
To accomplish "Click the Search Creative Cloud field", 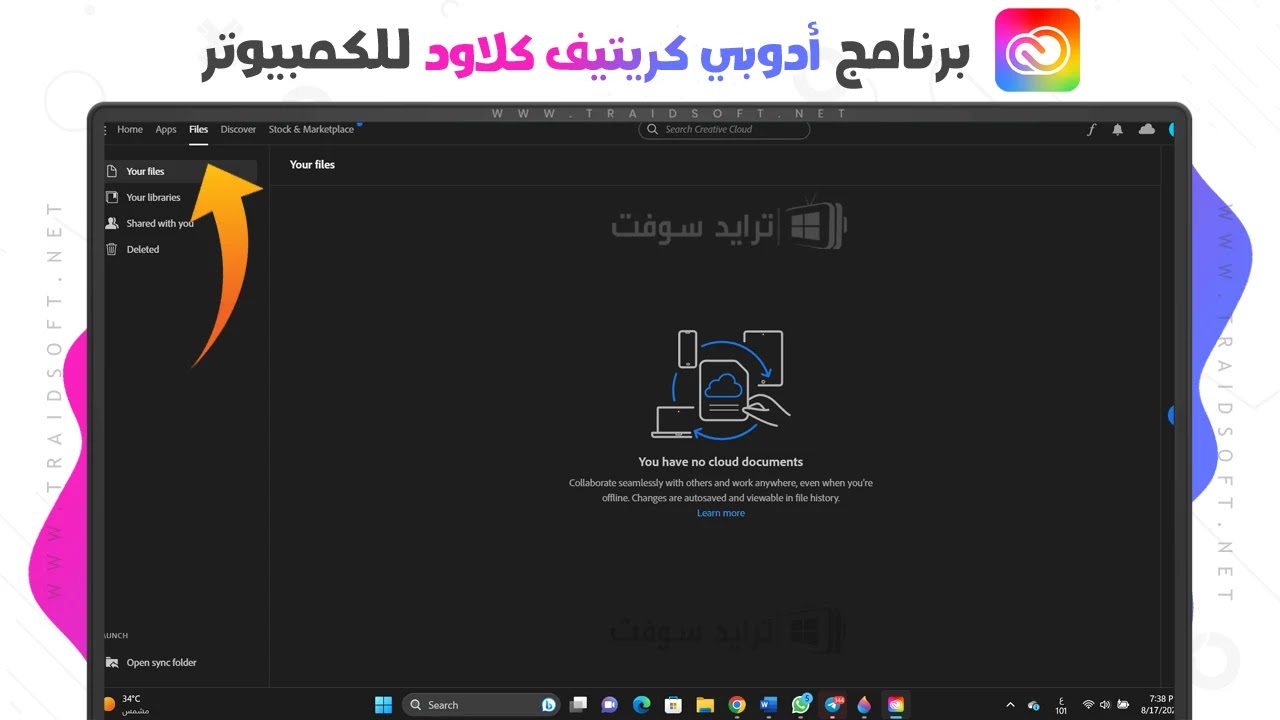I will click(724, 129).
